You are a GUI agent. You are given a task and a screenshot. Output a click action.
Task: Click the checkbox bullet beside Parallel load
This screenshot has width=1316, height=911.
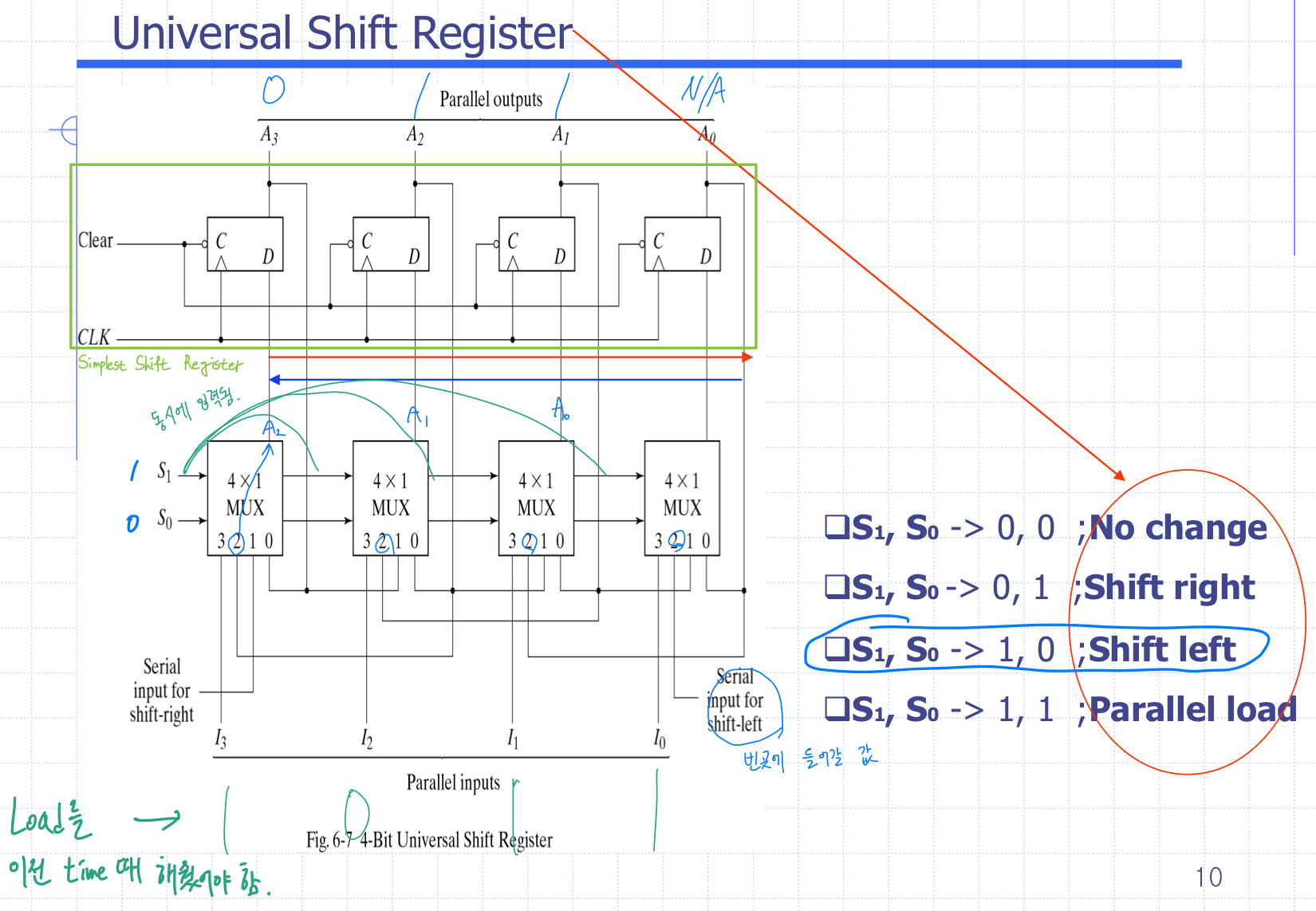coord(837,708)
